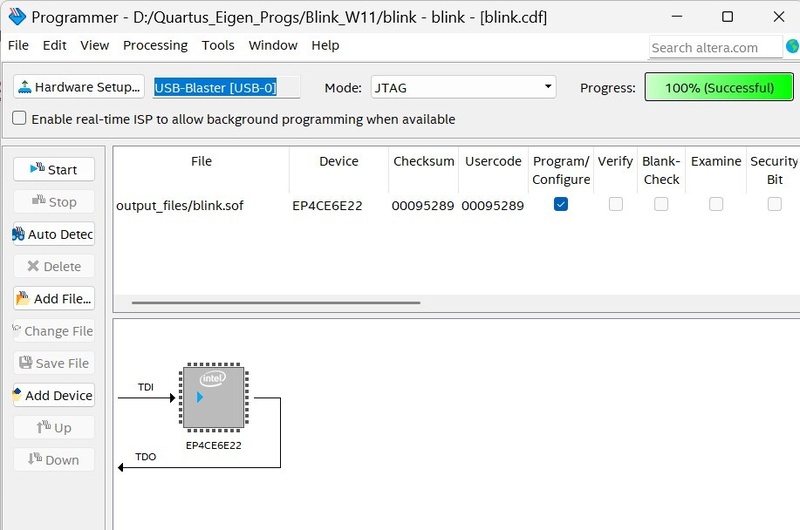
Task: Click the Start programming button
Action: pyautogui.click(x=54, y=169)
